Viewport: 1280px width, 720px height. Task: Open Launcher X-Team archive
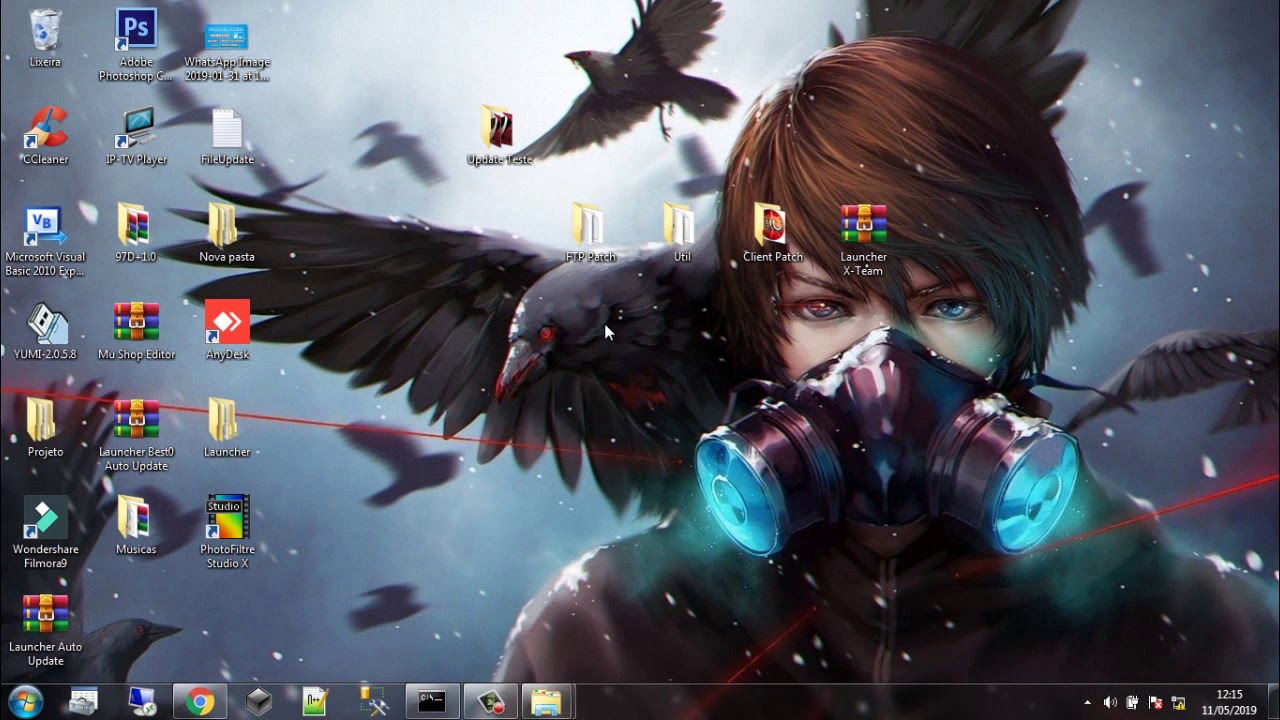coord(864,241)
